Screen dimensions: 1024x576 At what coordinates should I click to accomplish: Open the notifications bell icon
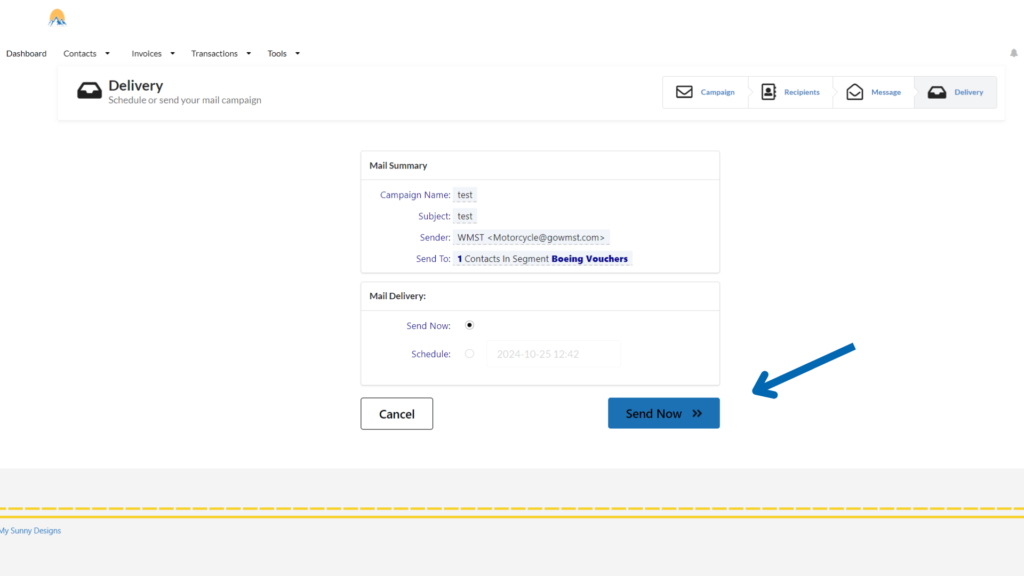pyautogui.click(x=1013, y=54)
